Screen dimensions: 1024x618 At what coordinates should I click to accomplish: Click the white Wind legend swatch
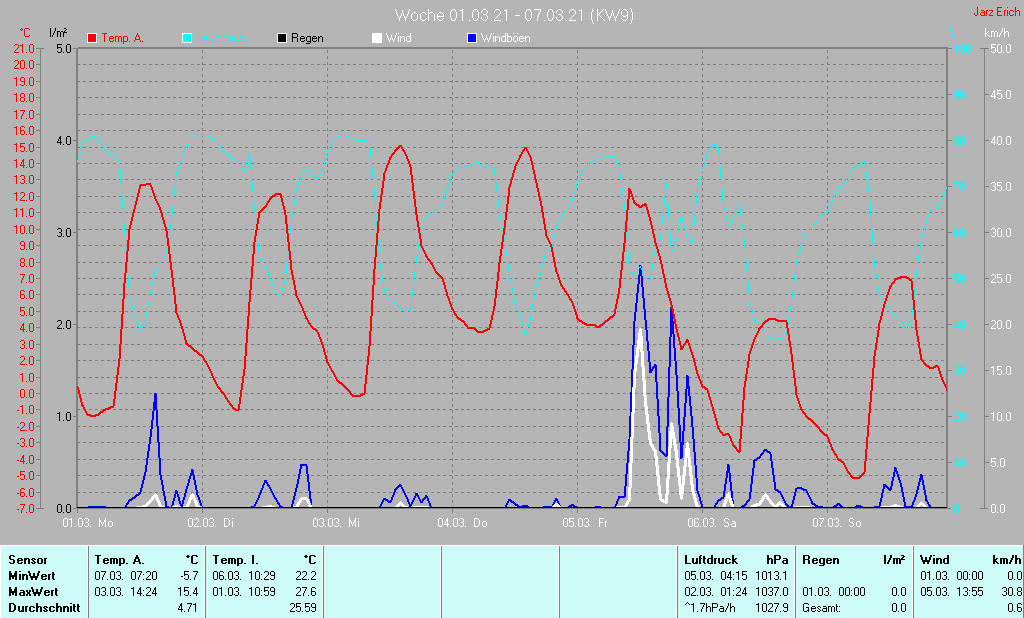377,38
